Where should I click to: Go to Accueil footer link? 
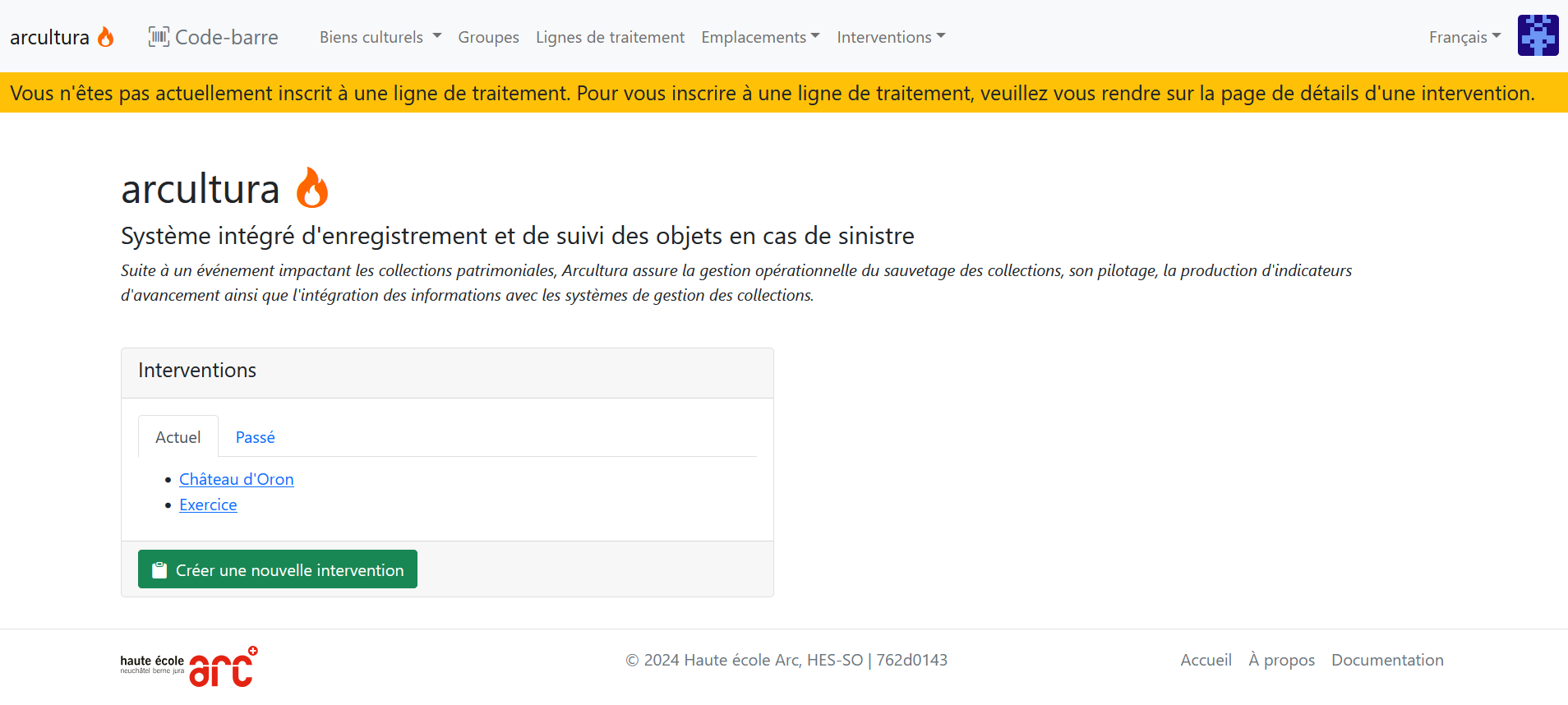click(1206, 660)
